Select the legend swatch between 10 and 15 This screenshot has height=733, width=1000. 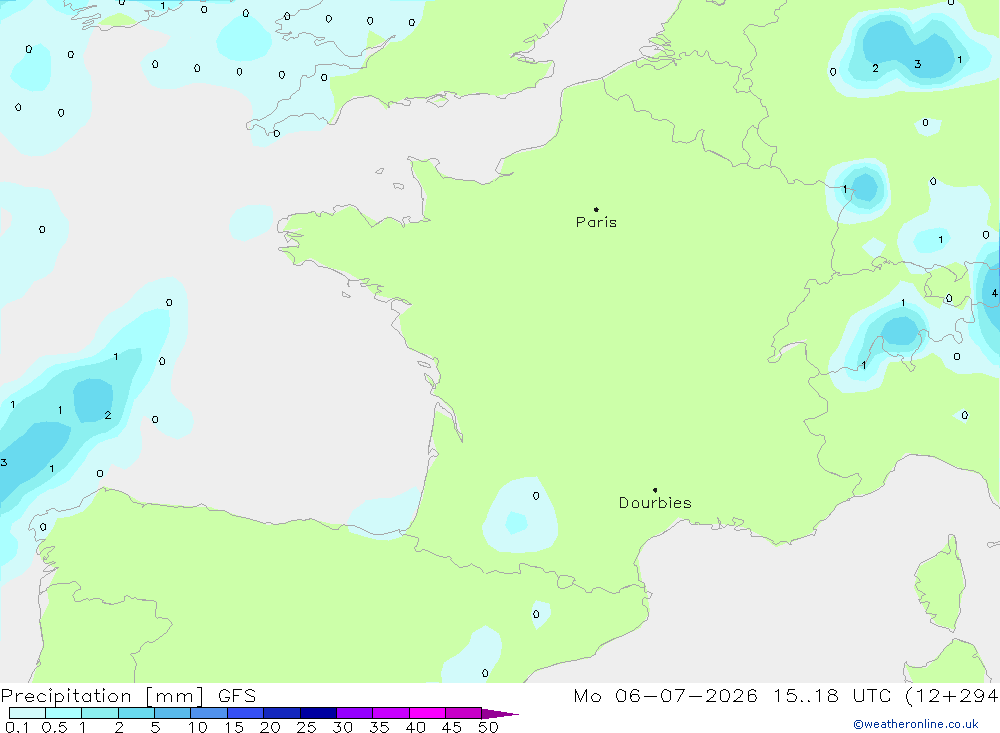209,713
